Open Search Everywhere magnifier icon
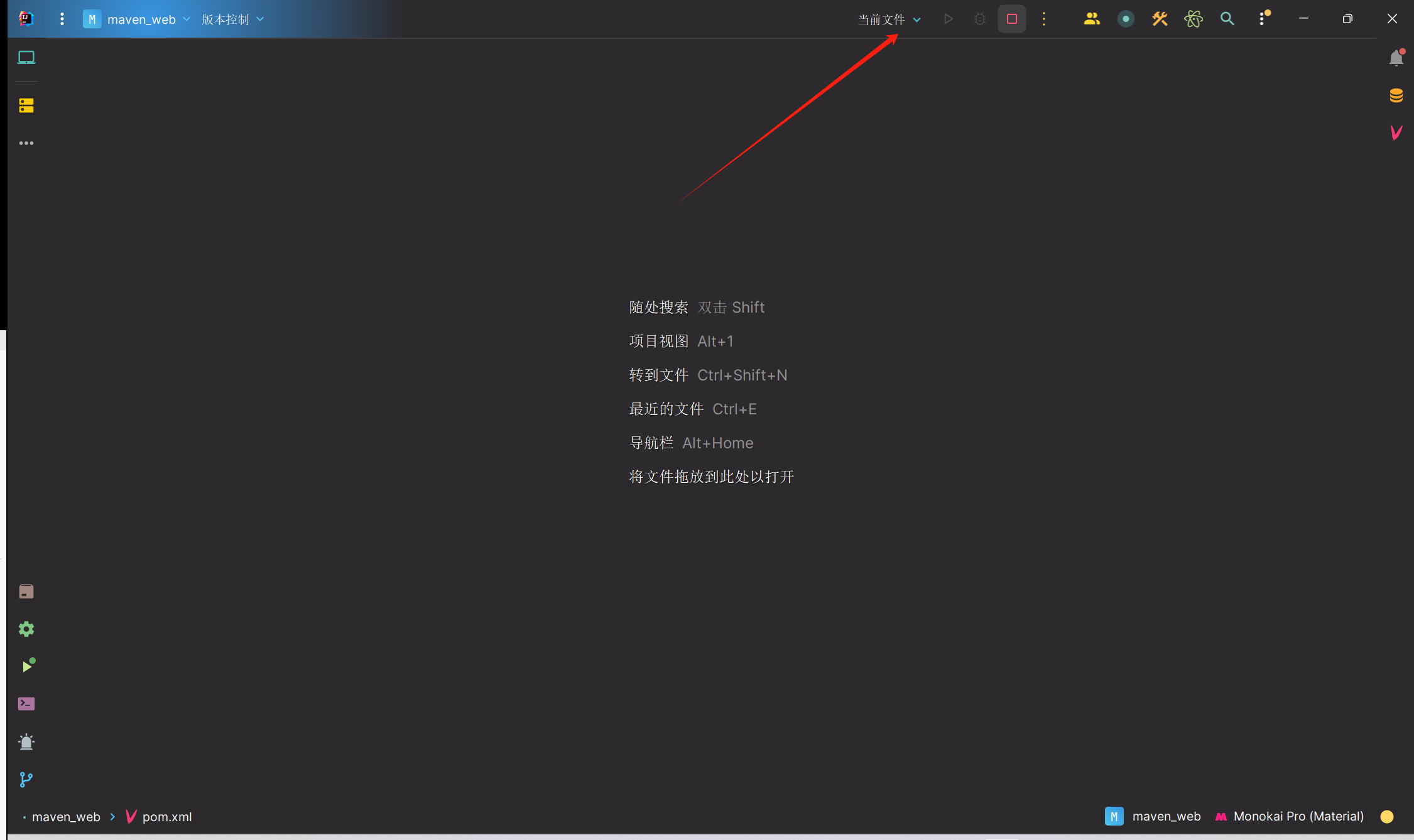This screenshot has width=1414, height=840. pyautogui.click(x=1227, y=19)
